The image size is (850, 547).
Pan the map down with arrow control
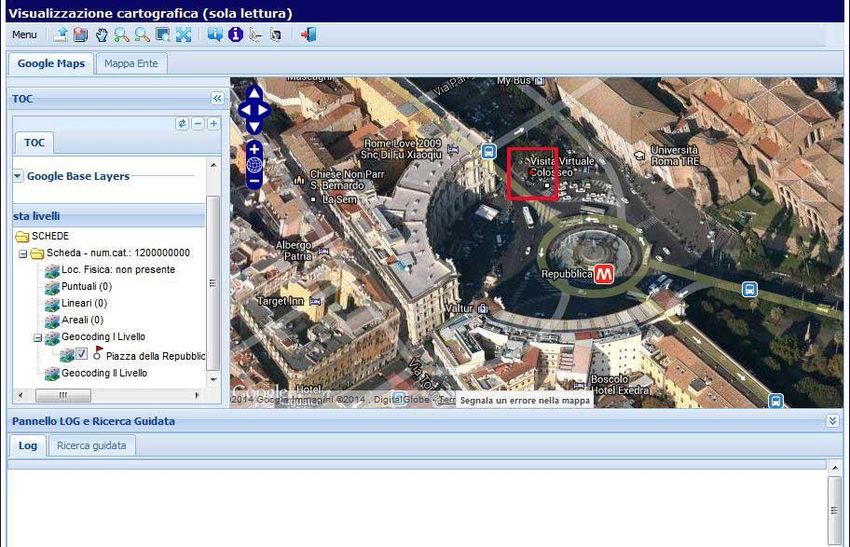coord(255,127)
